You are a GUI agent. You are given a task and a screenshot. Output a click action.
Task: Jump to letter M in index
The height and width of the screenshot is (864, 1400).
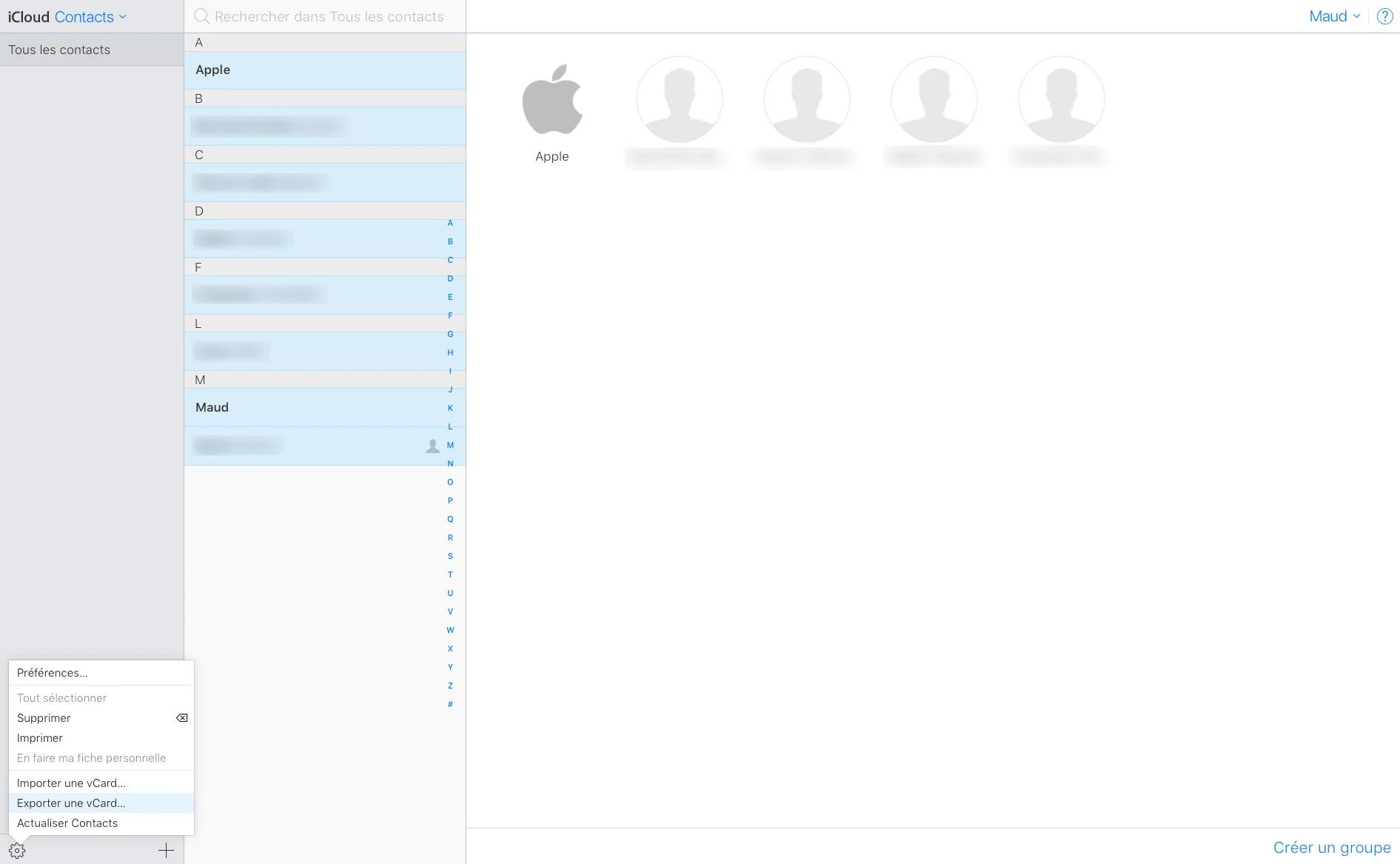[x=450, y=445]
